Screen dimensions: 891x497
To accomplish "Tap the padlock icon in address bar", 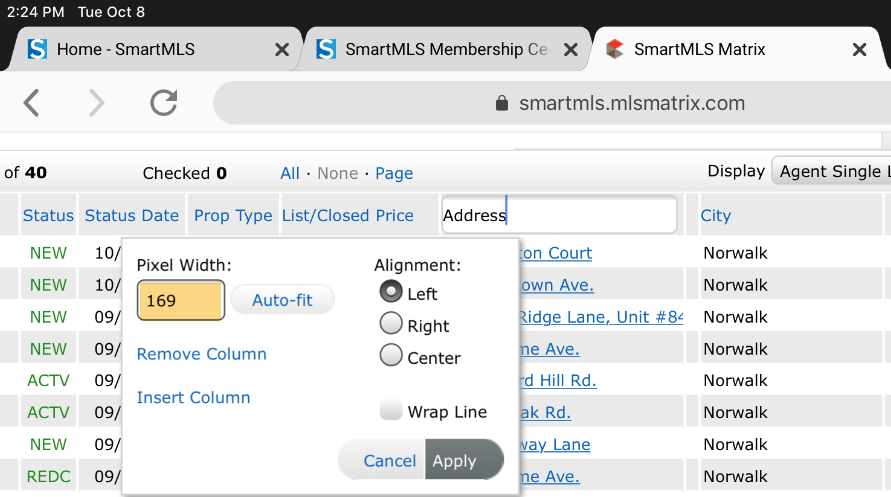I will click(x=502, y=104).
